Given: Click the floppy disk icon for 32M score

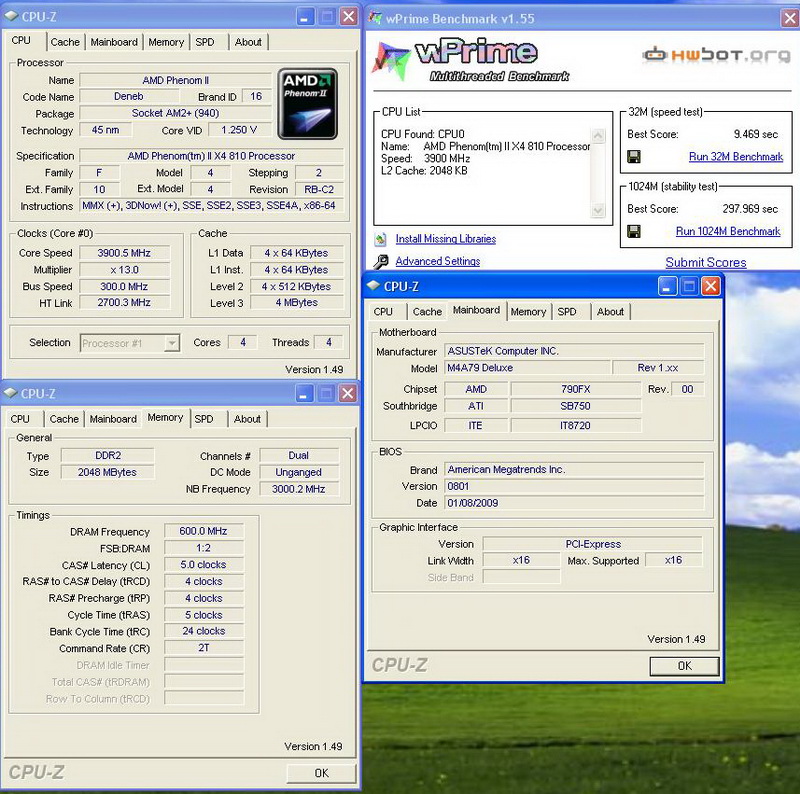Looking at the screenshot, I should pos(634,157).
